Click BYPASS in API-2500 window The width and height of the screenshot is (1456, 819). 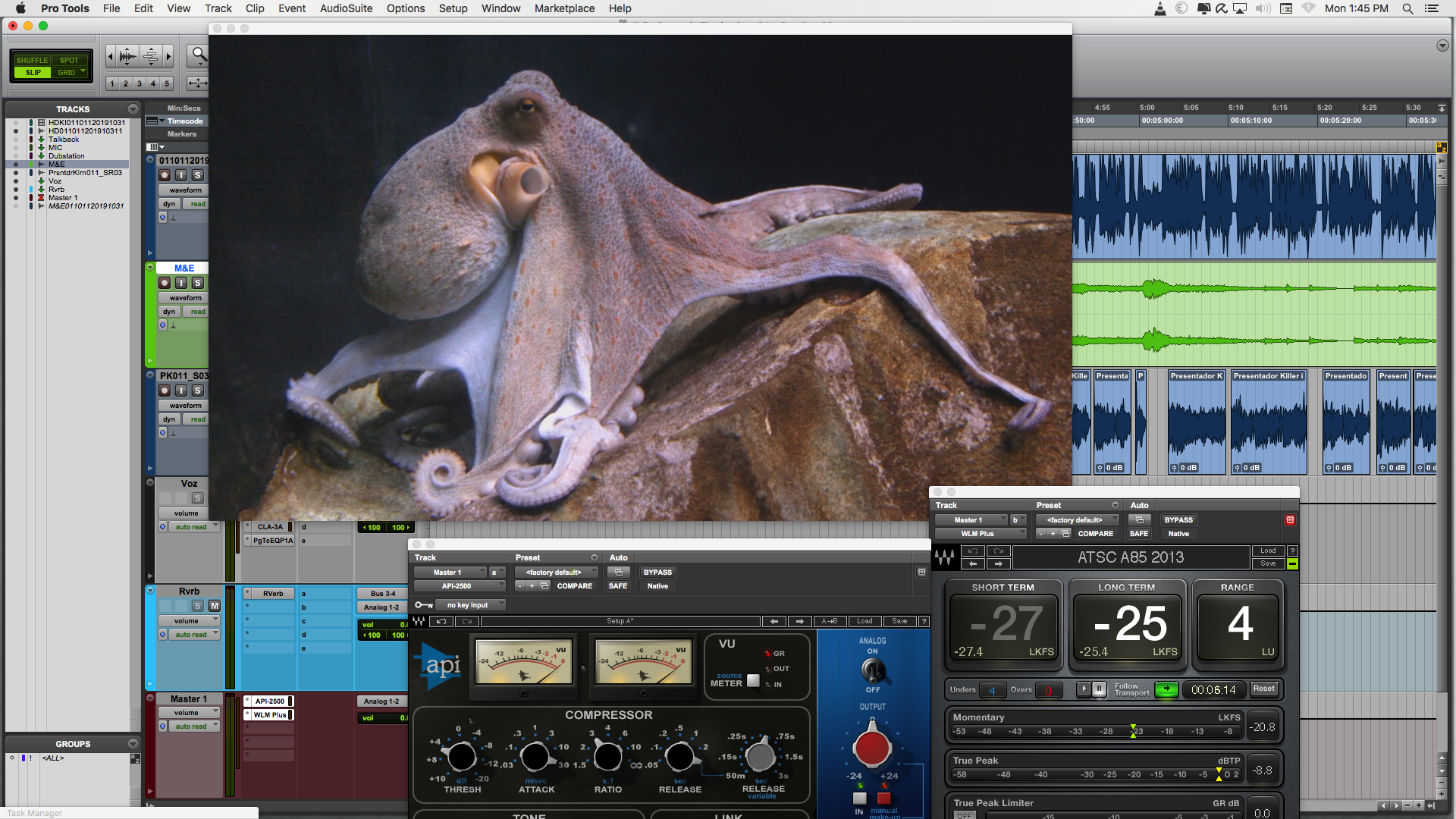[657, 573]
